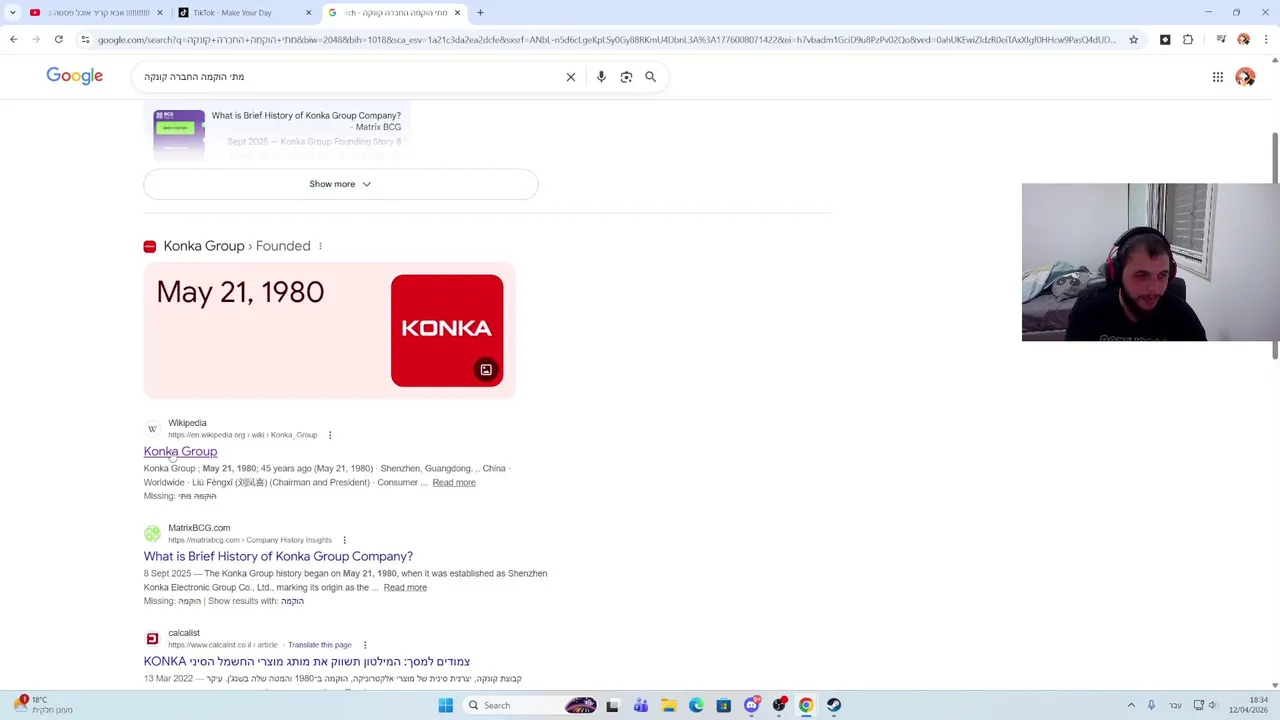Open Microsoft Store from taskbar

(x=724, y=705)
